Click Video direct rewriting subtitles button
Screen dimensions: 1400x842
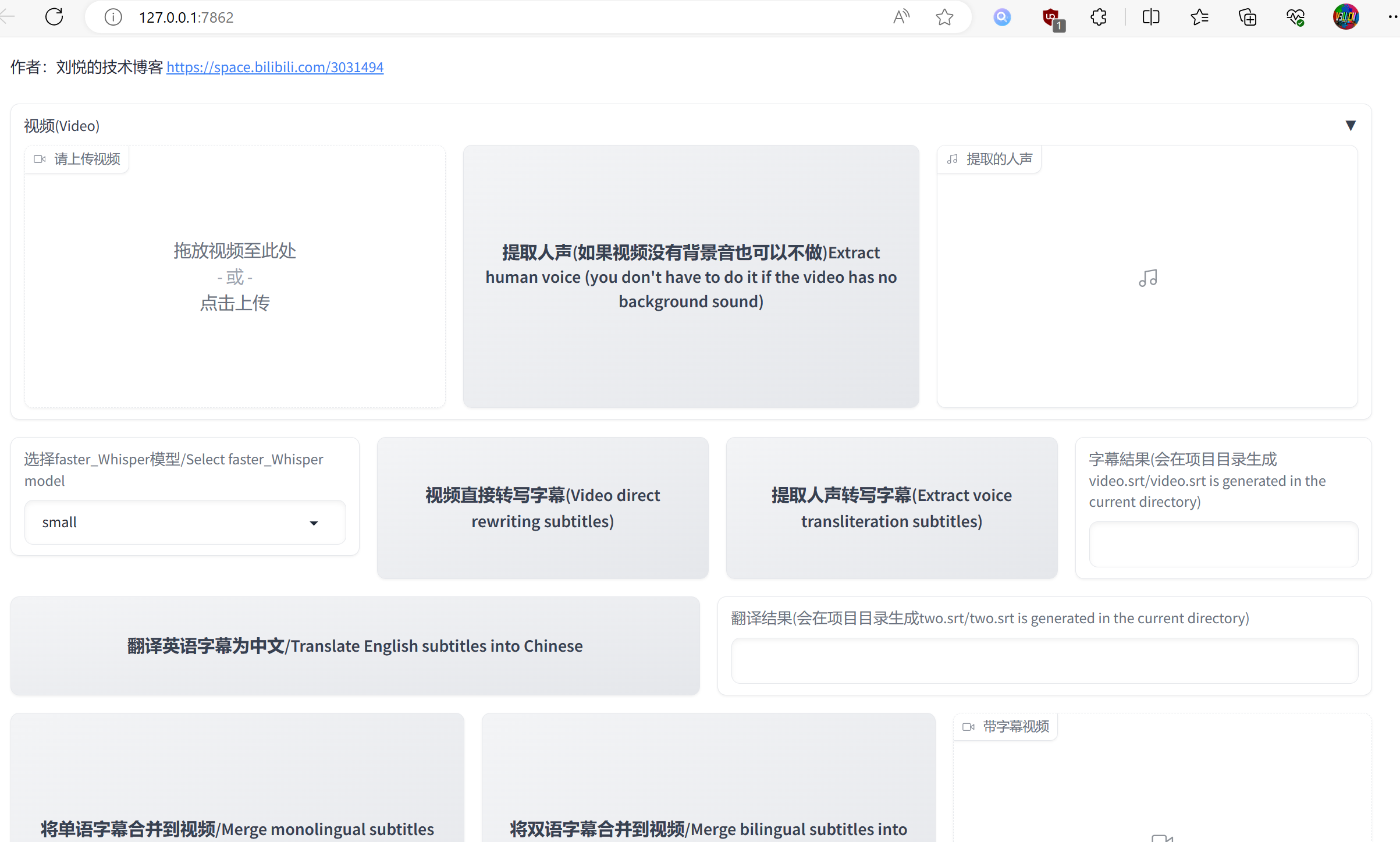(542, 508)
